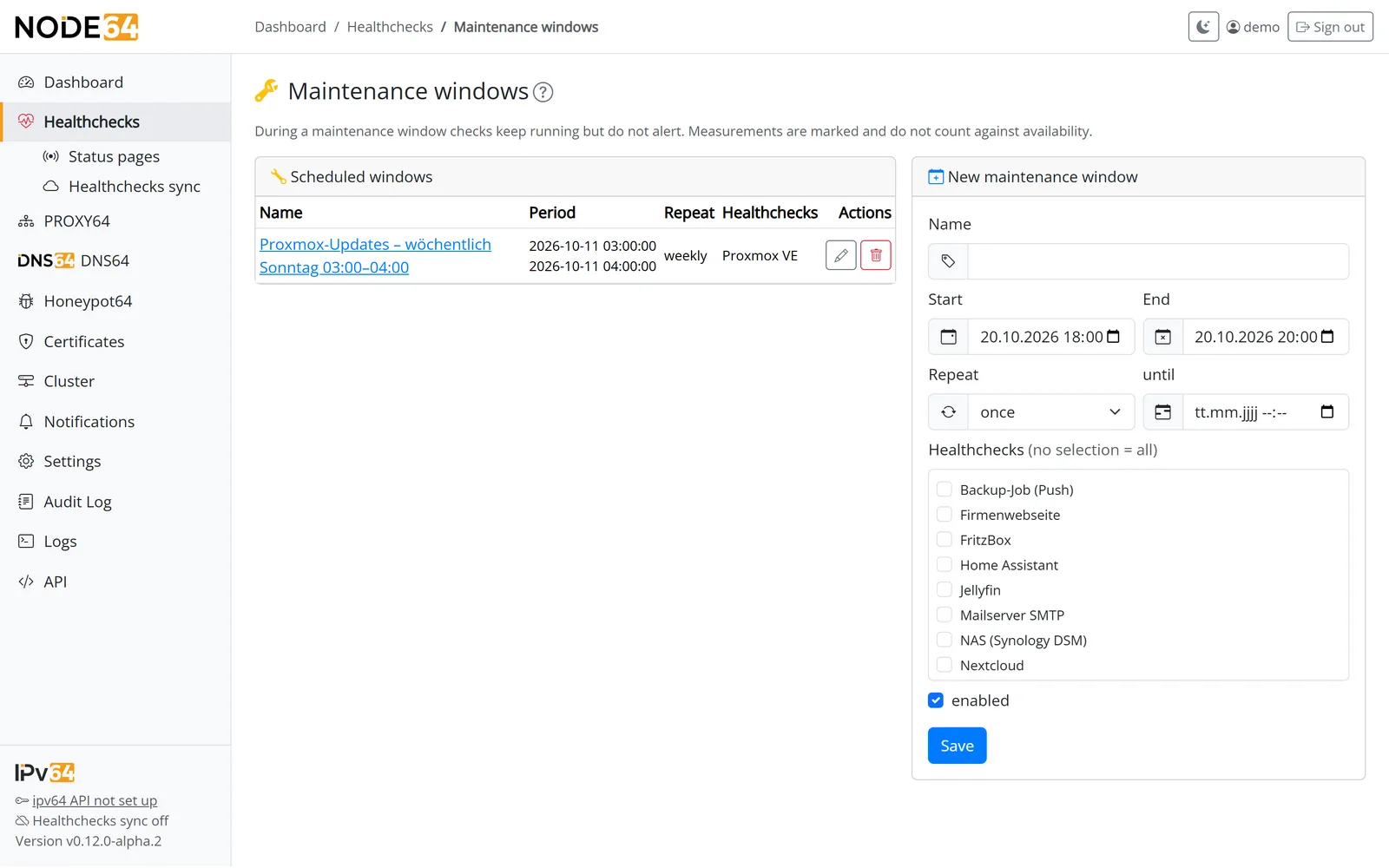This screenshot has height=868, width=1389.
Task: Click ipv64 API not set up link
Action: [95, 801]
